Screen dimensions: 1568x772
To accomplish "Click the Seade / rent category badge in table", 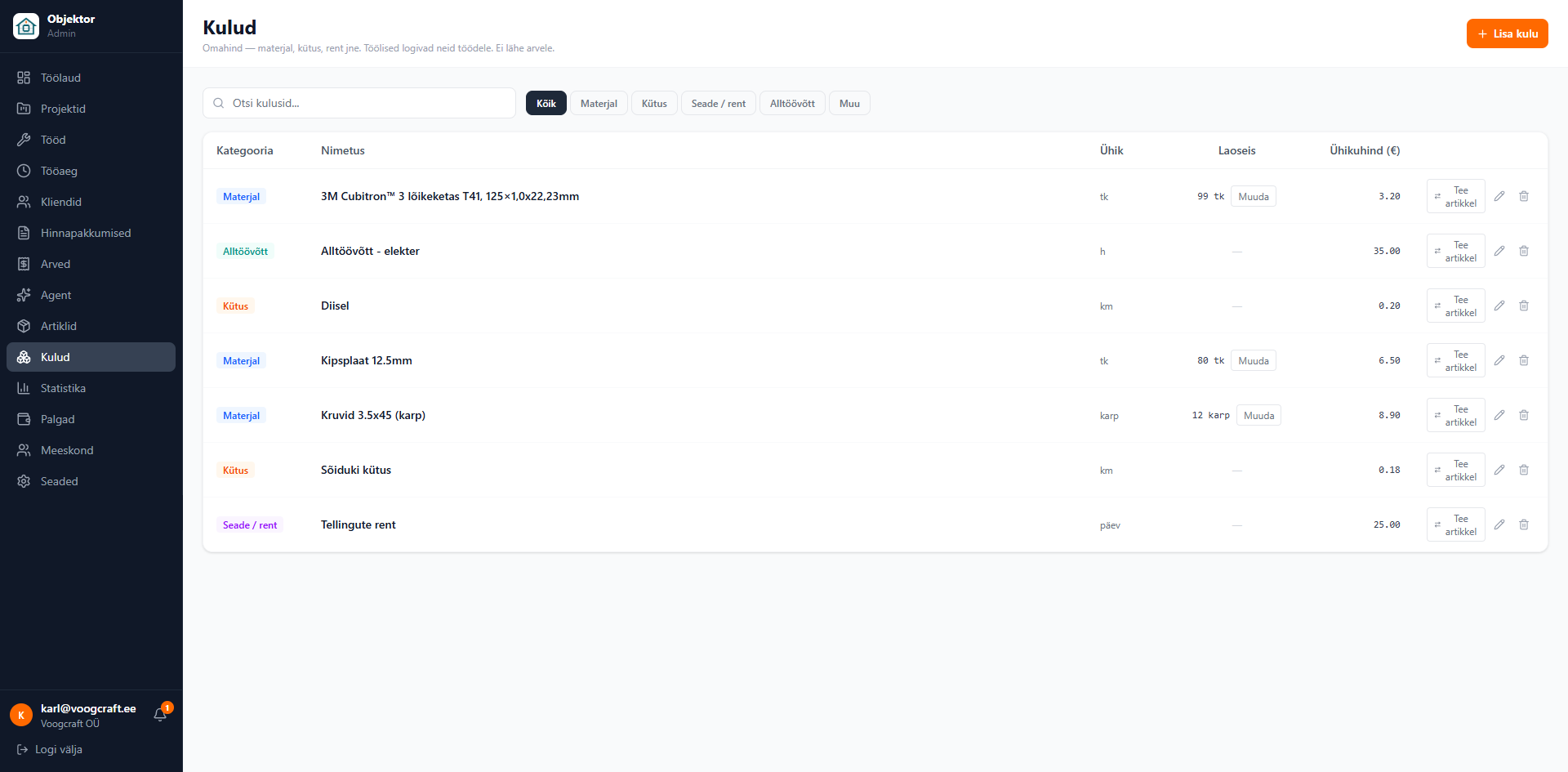I will pos(250,524).
